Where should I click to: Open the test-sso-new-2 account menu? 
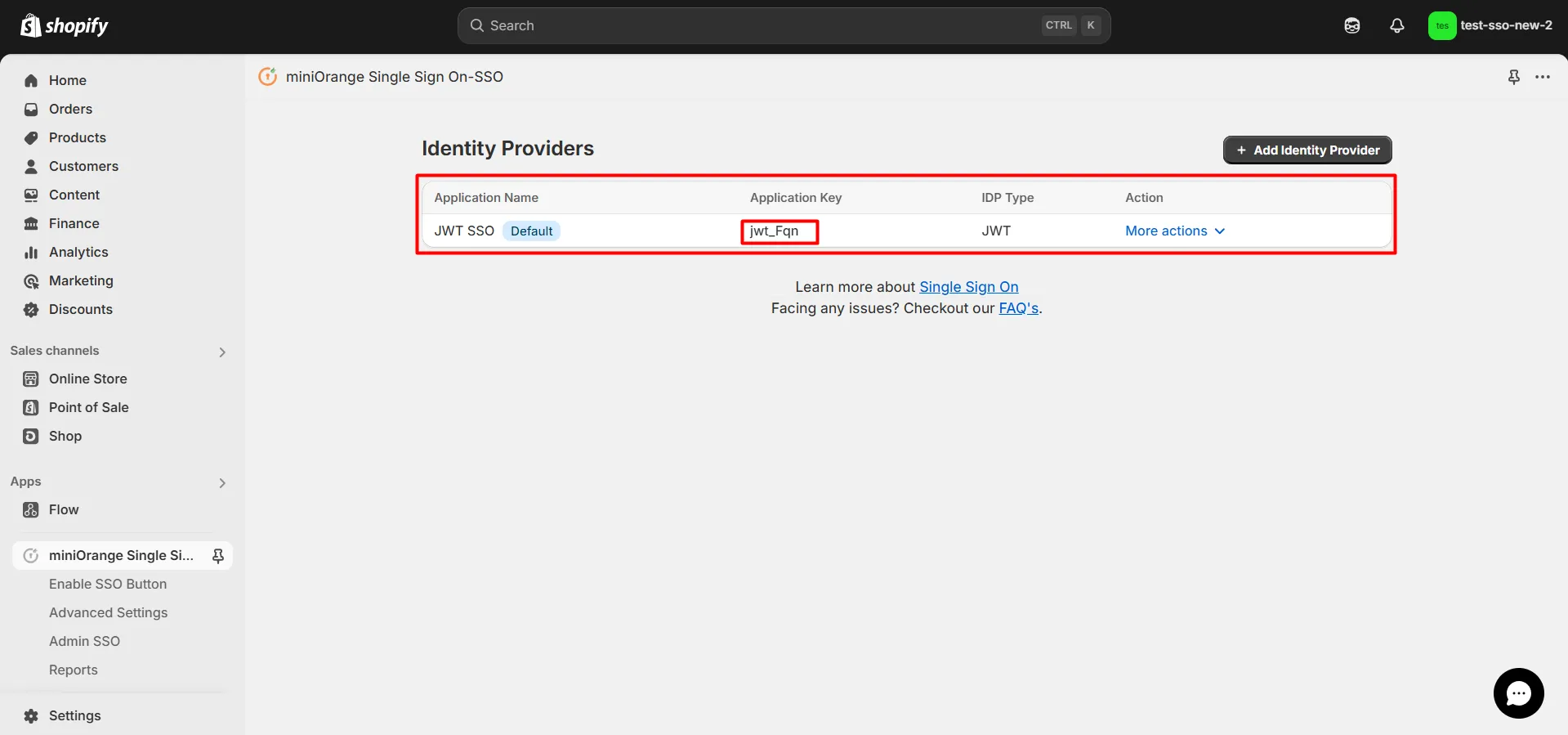1490,25
